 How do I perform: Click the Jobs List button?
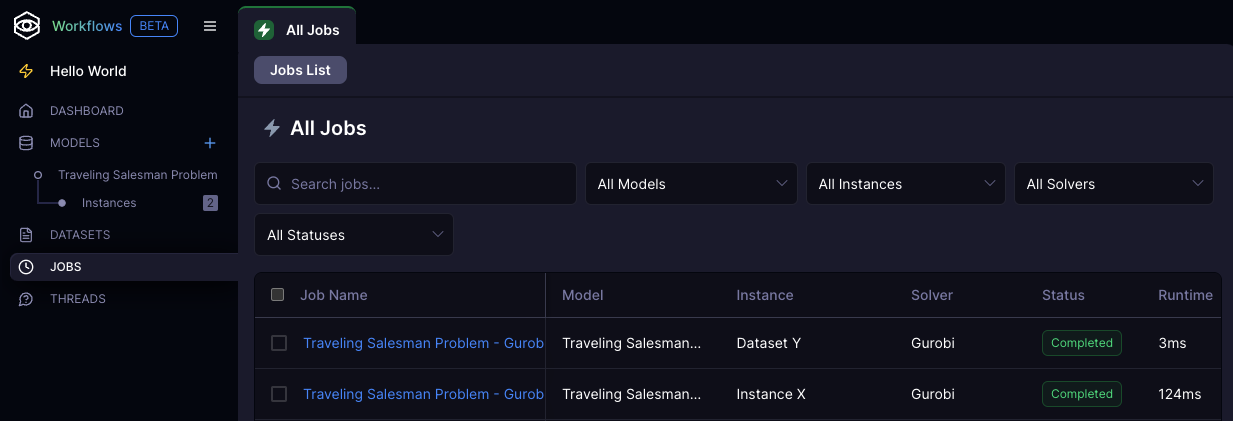pos(300,70)
